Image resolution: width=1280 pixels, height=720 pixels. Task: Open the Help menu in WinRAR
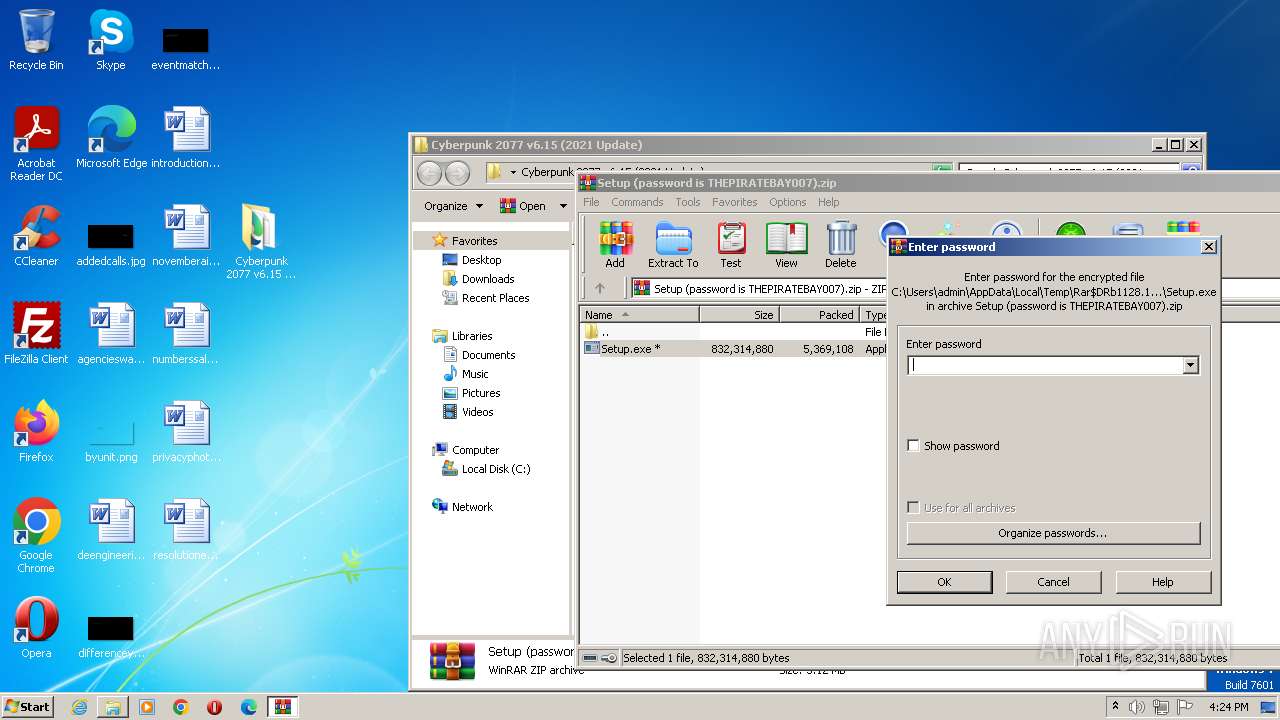(829, 202)
